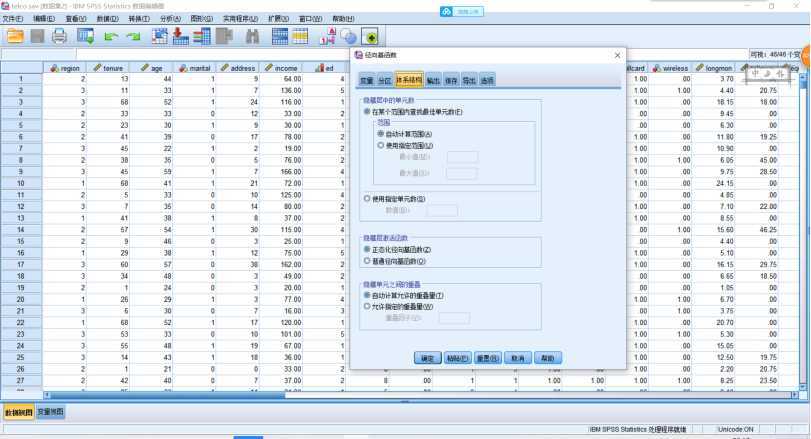Choose 自动计算允许的重叠量(T) radio button

pyautogui.click(x=367, y=295)
